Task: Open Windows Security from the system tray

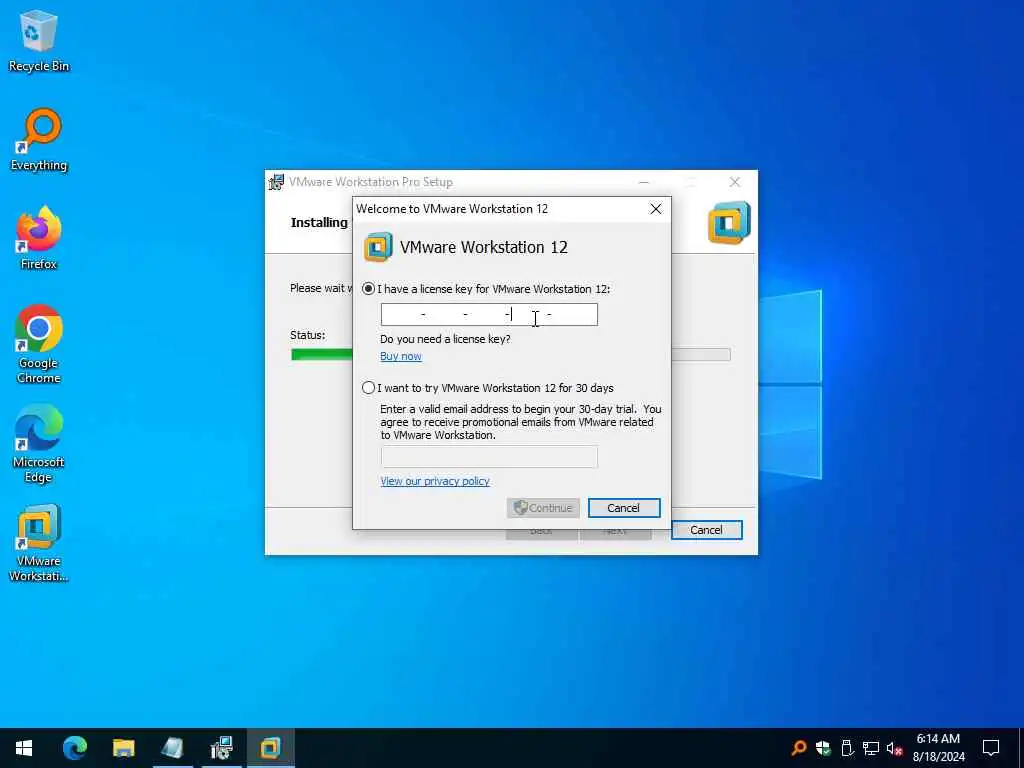Action: (823, 748)
